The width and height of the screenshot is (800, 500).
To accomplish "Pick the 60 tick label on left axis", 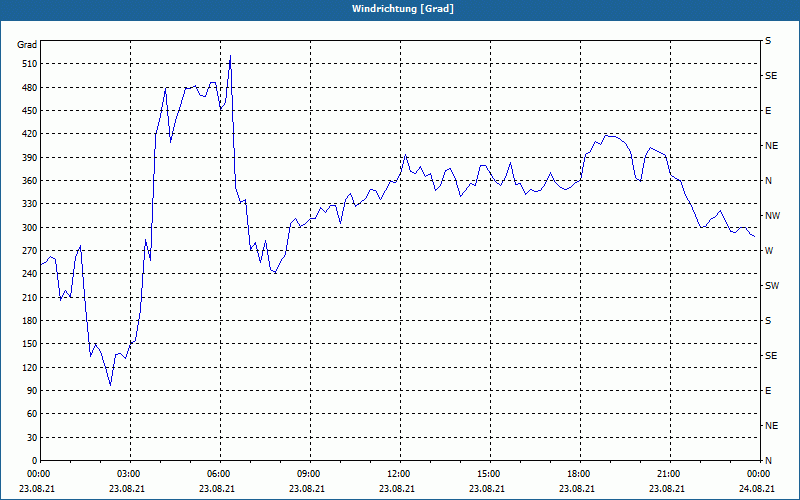I will [32, 414].
